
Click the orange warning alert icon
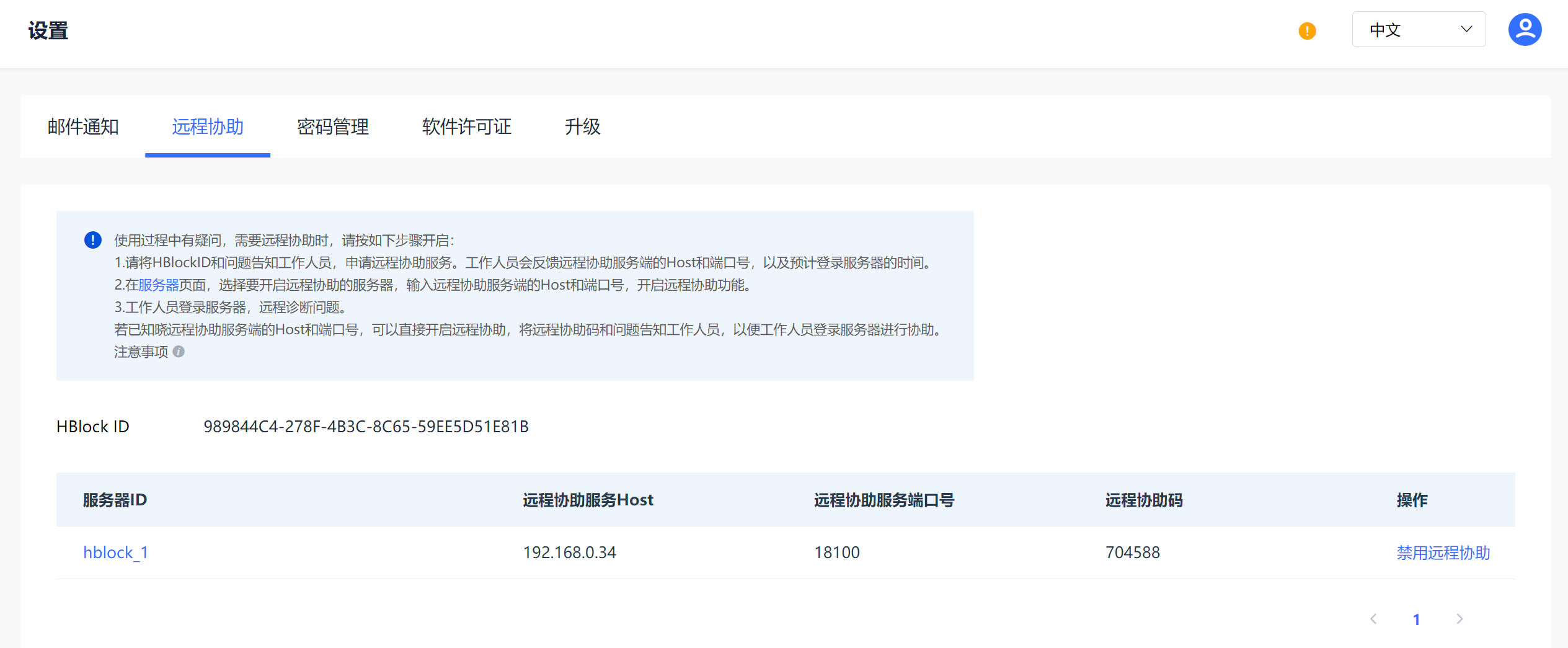[1307, 30]
